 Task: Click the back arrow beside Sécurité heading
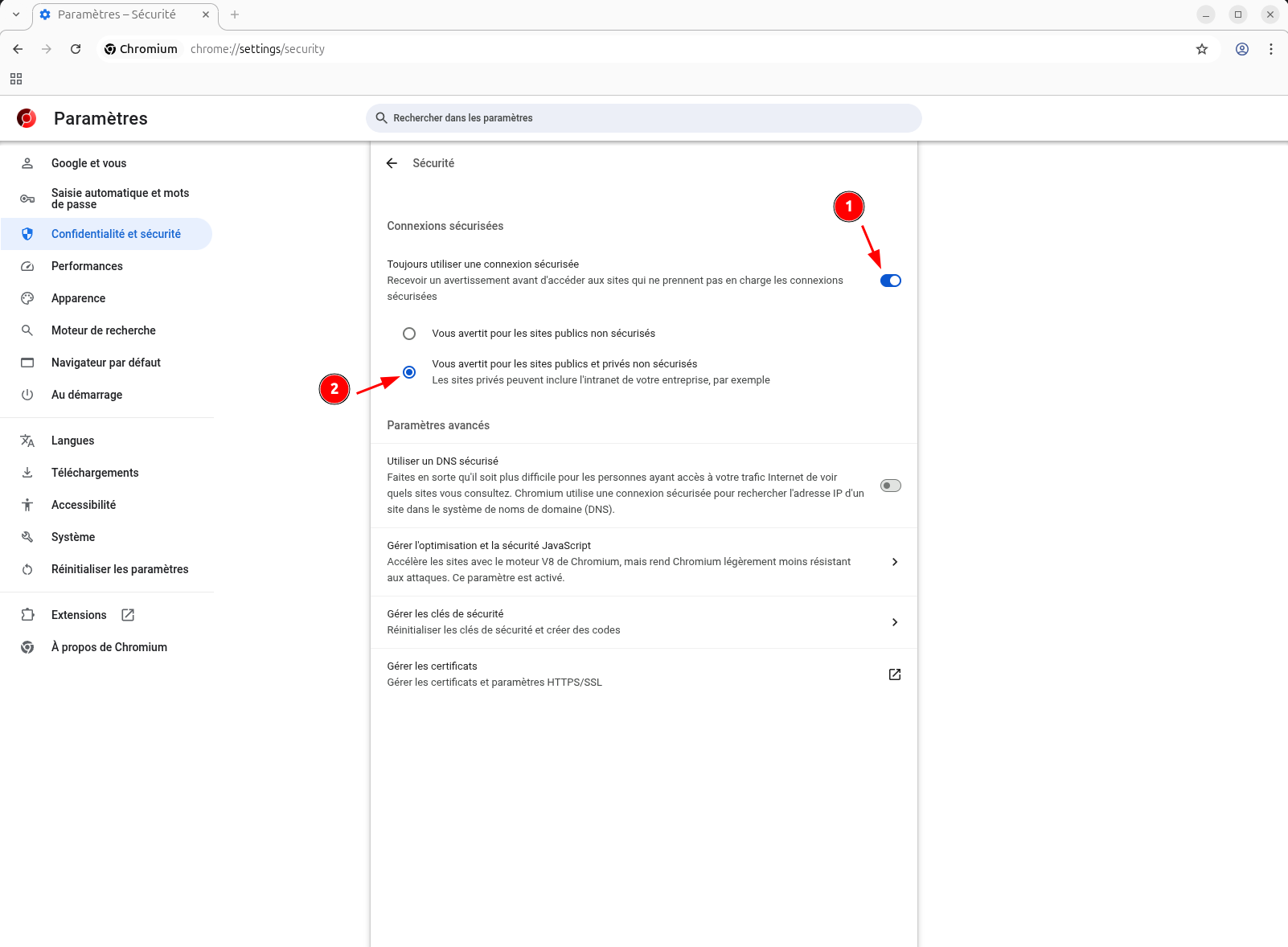point(392,163)
